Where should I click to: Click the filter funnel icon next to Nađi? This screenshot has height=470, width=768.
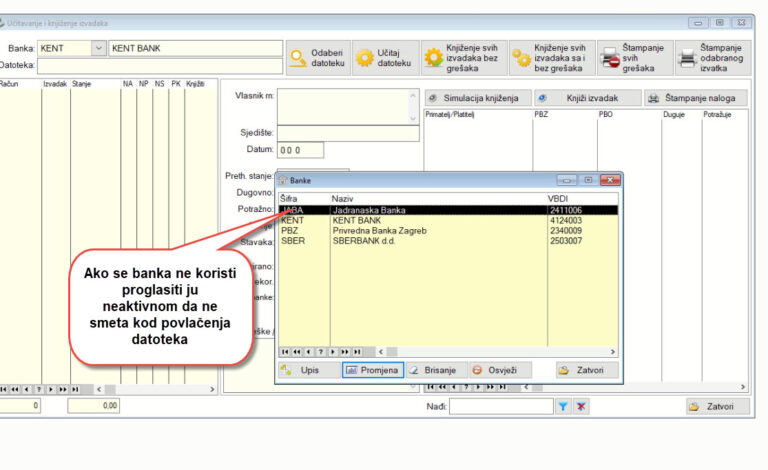coord(563,406)
